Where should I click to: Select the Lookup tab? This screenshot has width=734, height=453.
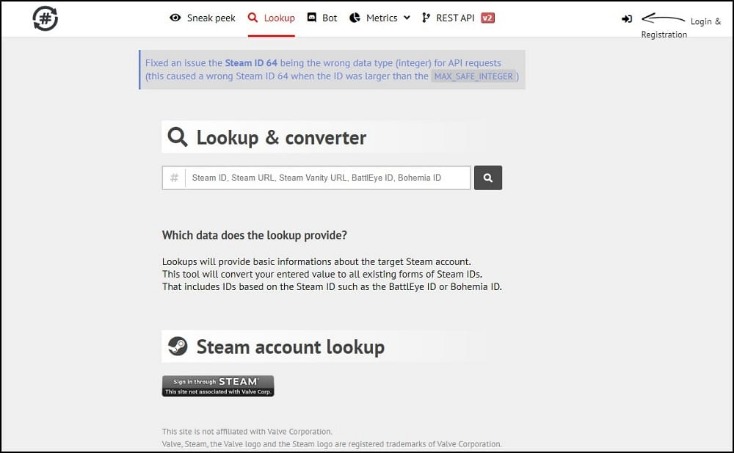click(x=279, y=18)
